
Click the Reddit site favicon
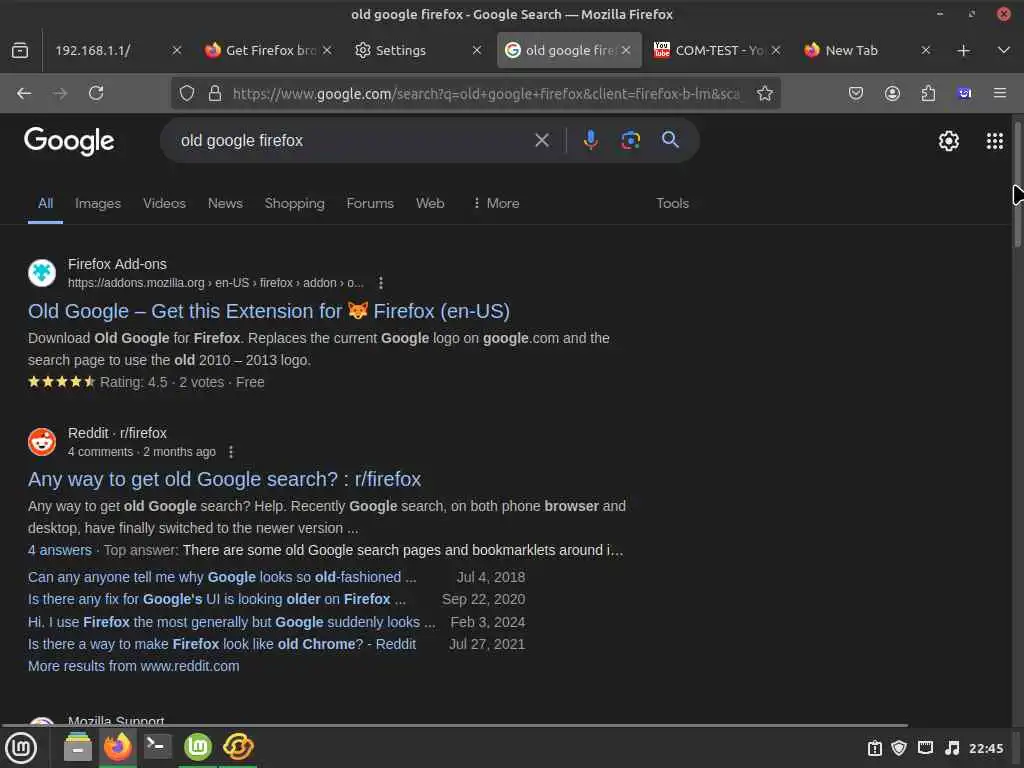point(42,441)
